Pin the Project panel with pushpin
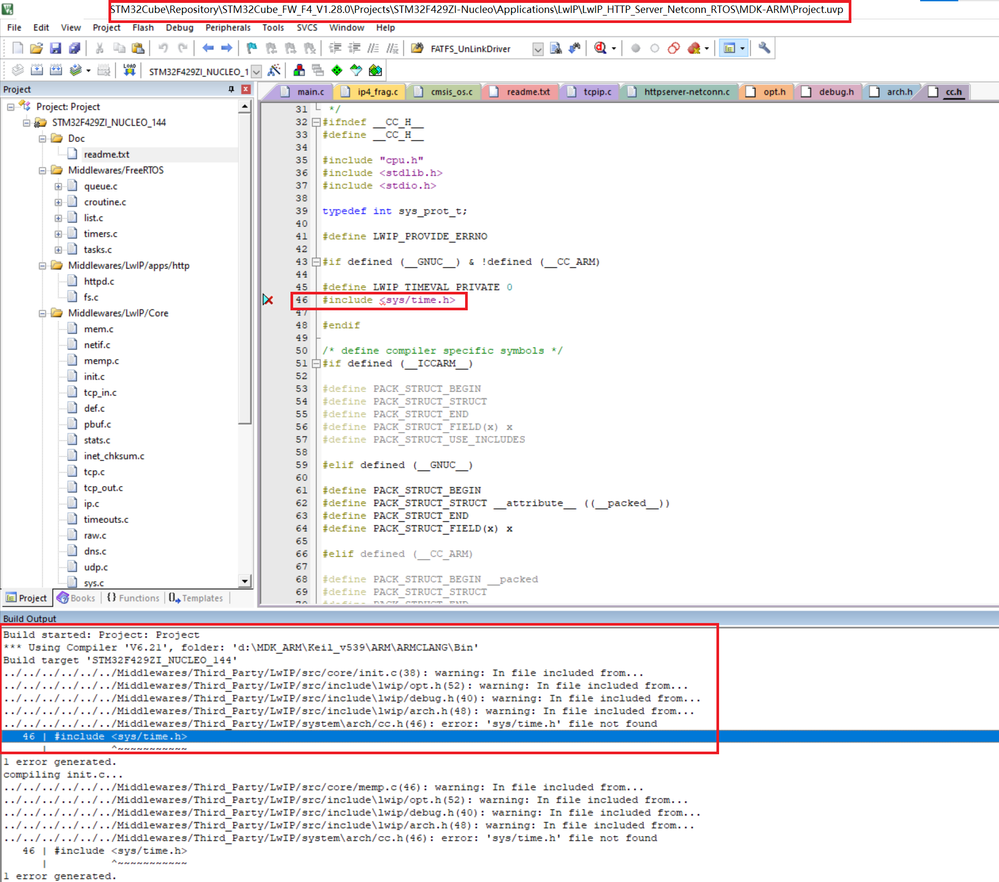This screenshot has width=999, height=882. click(232, 90)
